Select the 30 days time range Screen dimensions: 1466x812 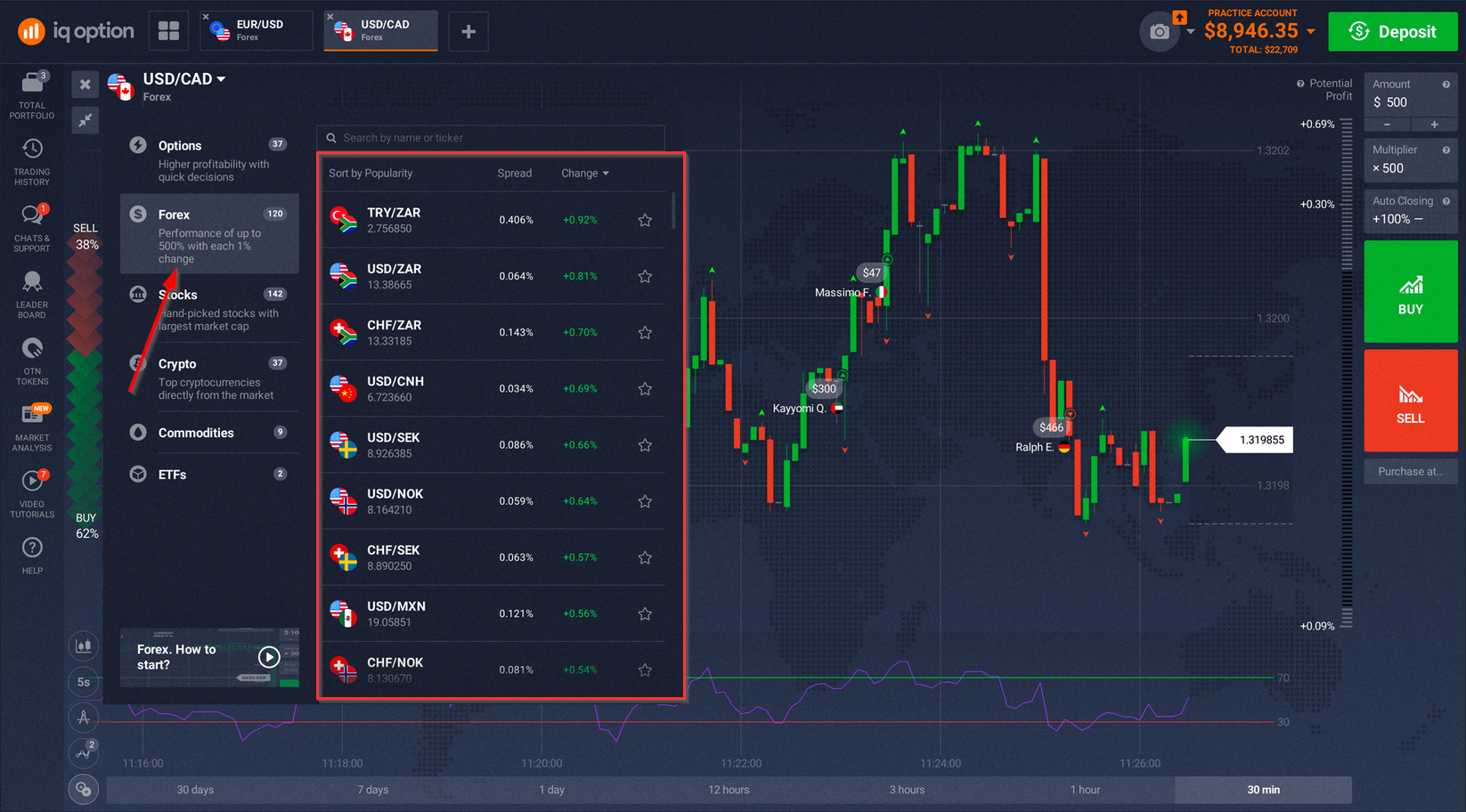[195, 790]
